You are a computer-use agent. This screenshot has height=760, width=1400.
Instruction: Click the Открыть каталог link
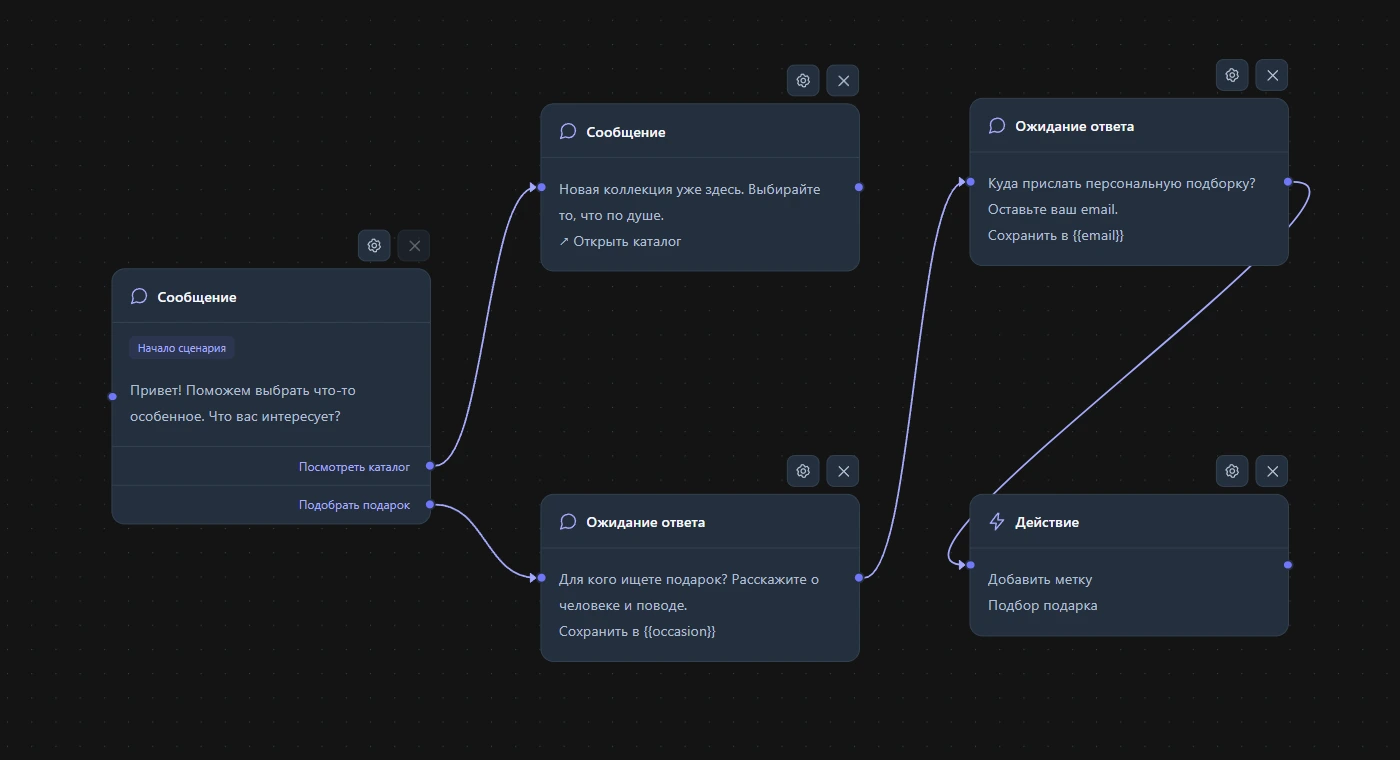coord(620,241)
